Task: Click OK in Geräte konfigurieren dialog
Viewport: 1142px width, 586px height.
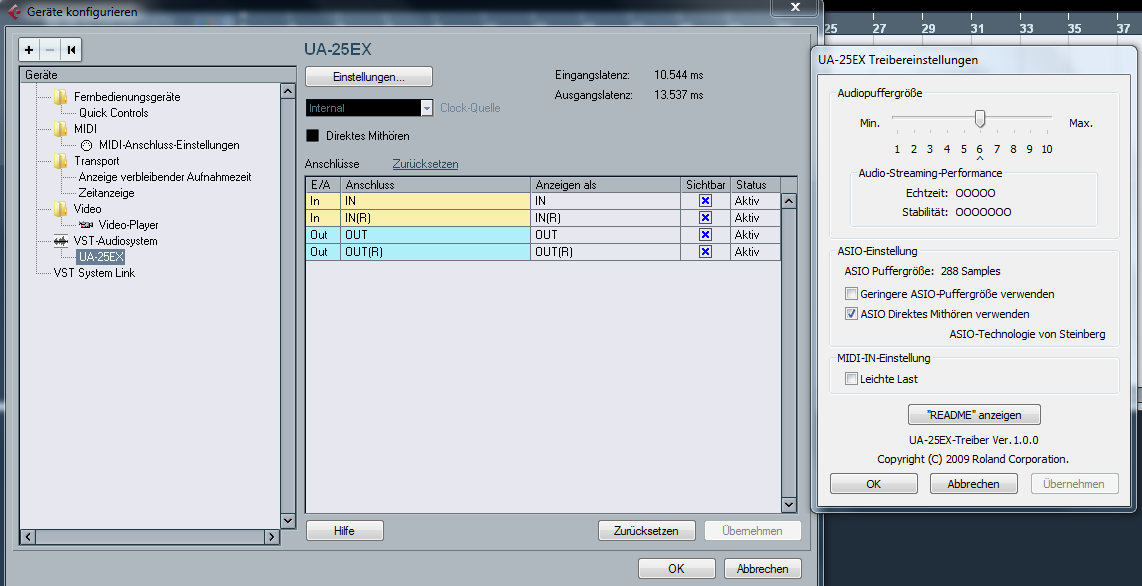Action: (x=677, y=569)
